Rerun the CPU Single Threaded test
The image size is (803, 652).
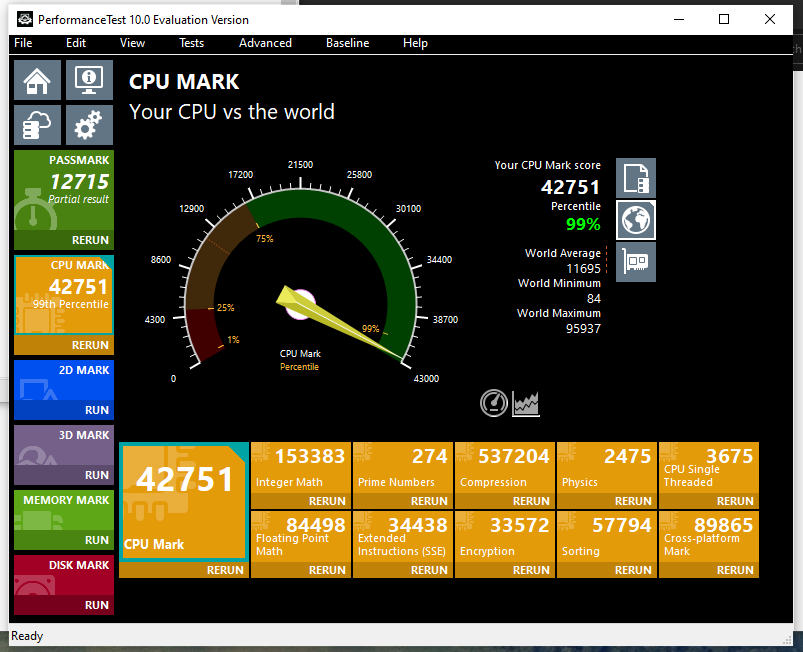click(709, 501)
